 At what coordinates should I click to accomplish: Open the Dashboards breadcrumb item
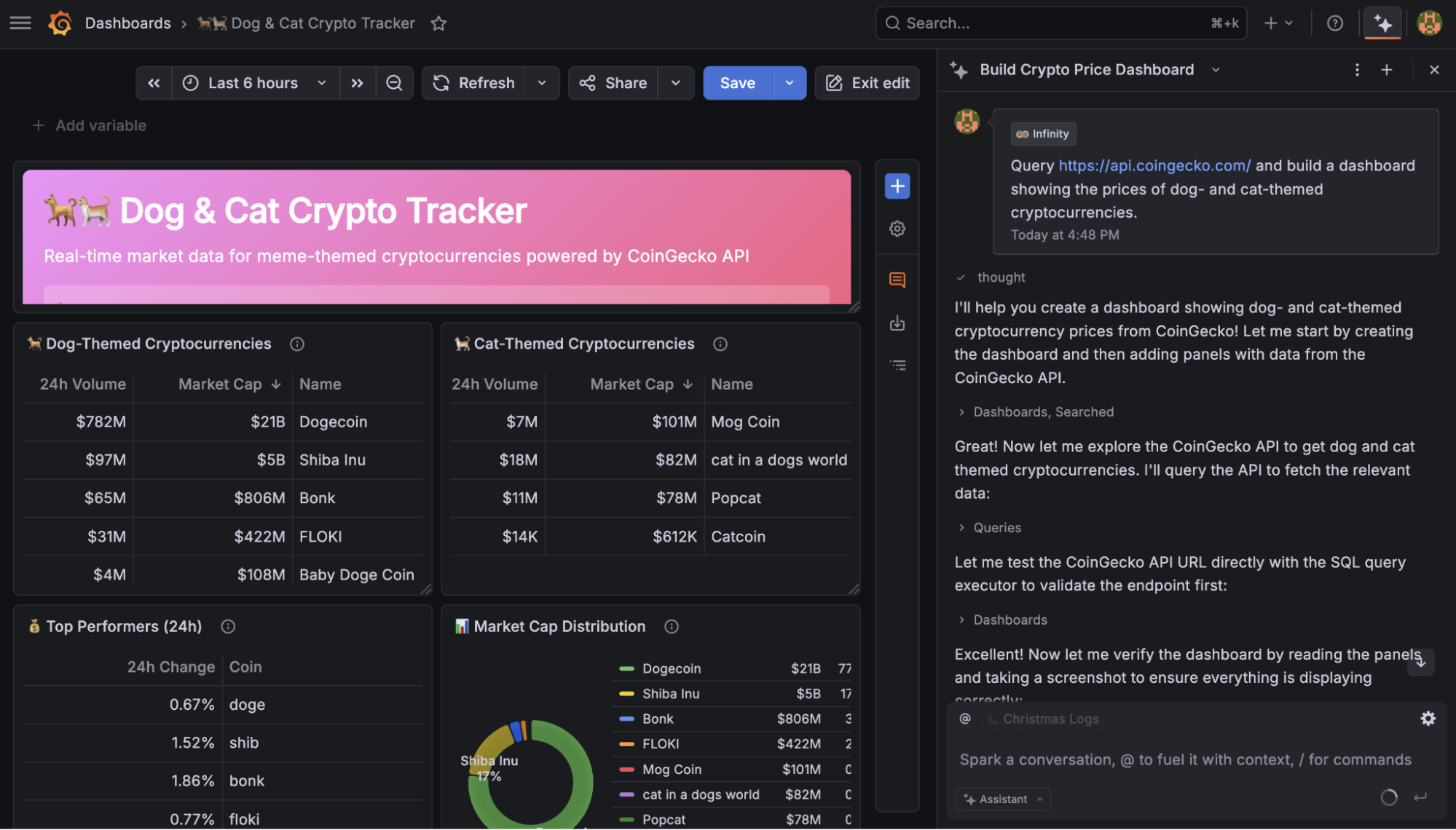[x=127, y=23]
